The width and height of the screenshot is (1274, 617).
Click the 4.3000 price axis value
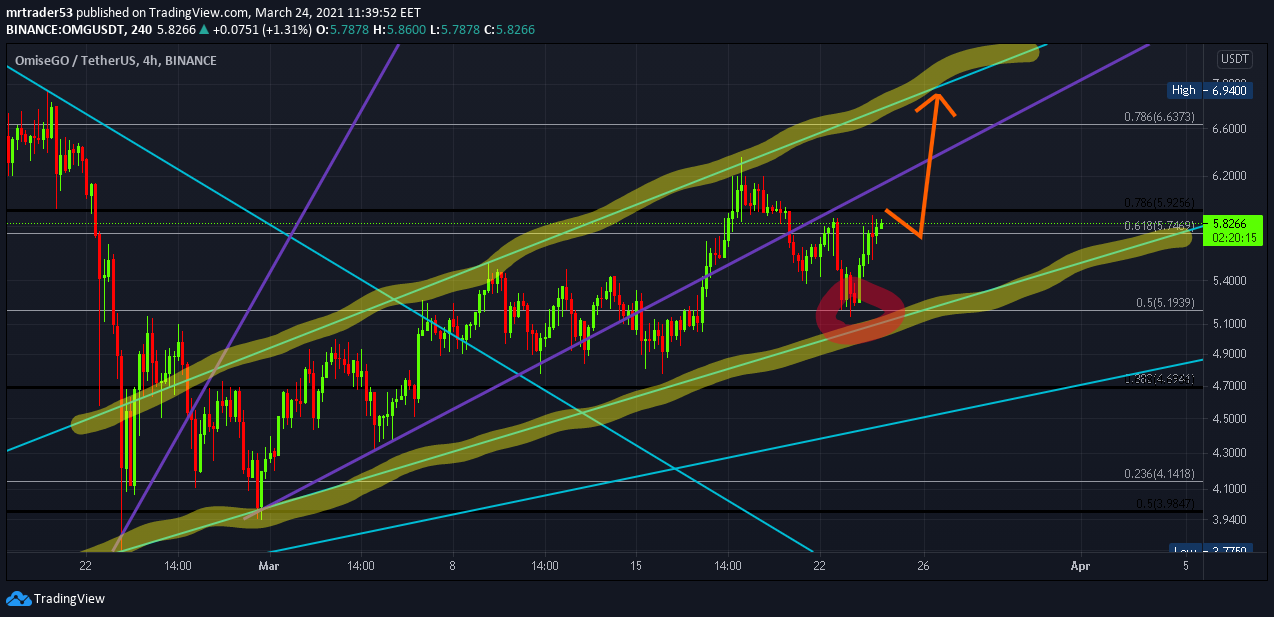click(1228, 453)
